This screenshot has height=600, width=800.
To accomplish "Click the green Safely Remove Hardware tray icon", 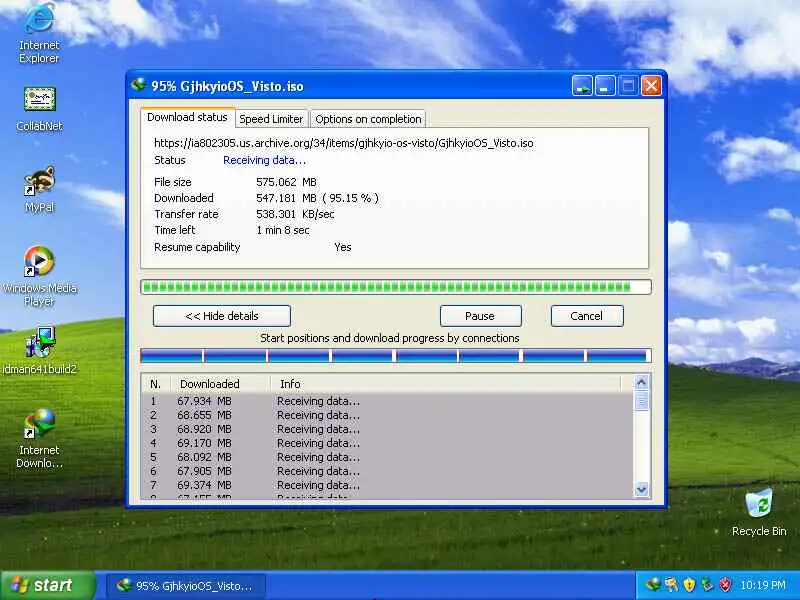I will pos(707,585).
